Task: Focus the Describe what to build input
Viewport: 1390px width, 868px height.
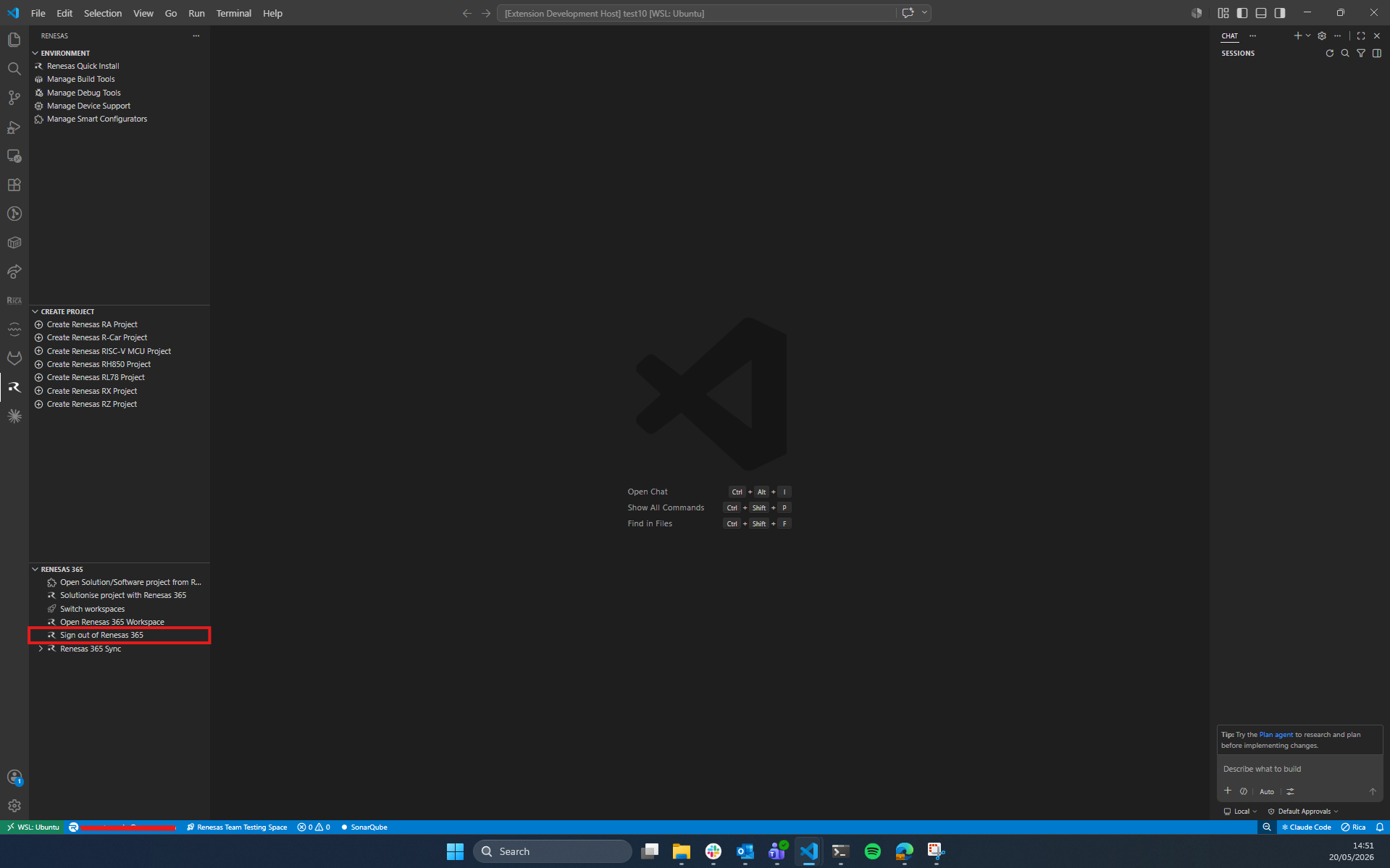Action: (x=1299, y=769)
